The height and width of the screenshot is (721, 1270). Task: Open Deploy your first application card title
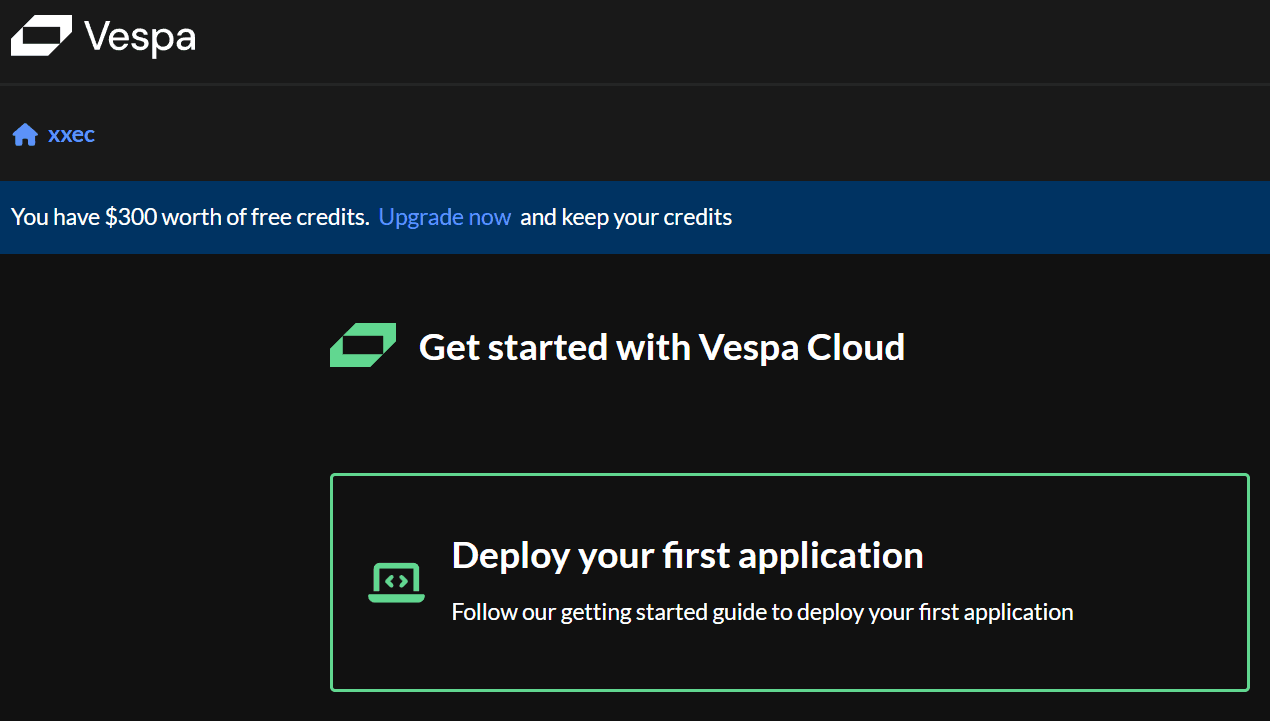(688, 555)
